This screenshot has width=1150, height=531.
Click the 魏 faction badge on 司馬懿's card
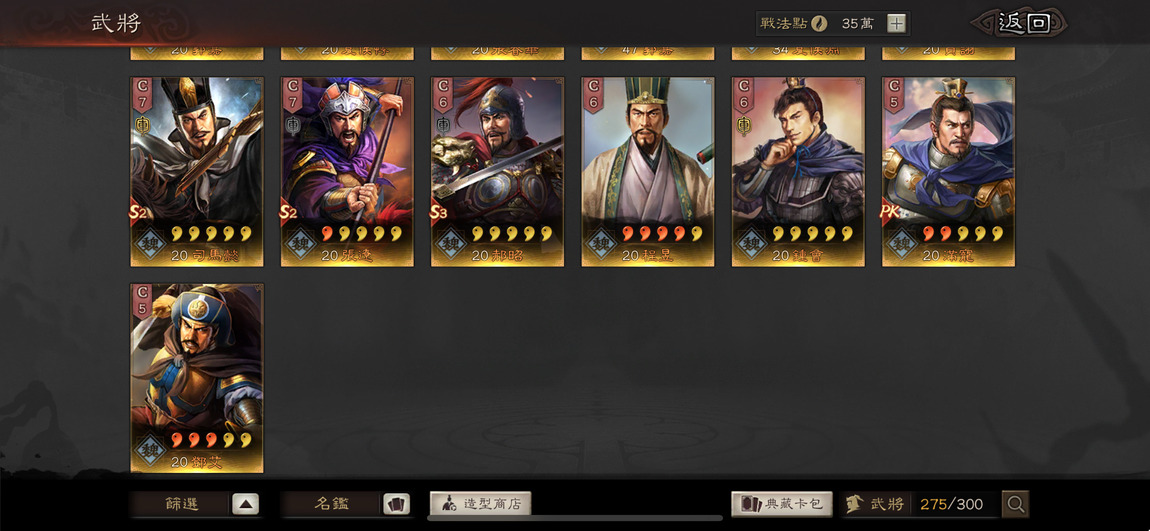click(x=150, y=243)
